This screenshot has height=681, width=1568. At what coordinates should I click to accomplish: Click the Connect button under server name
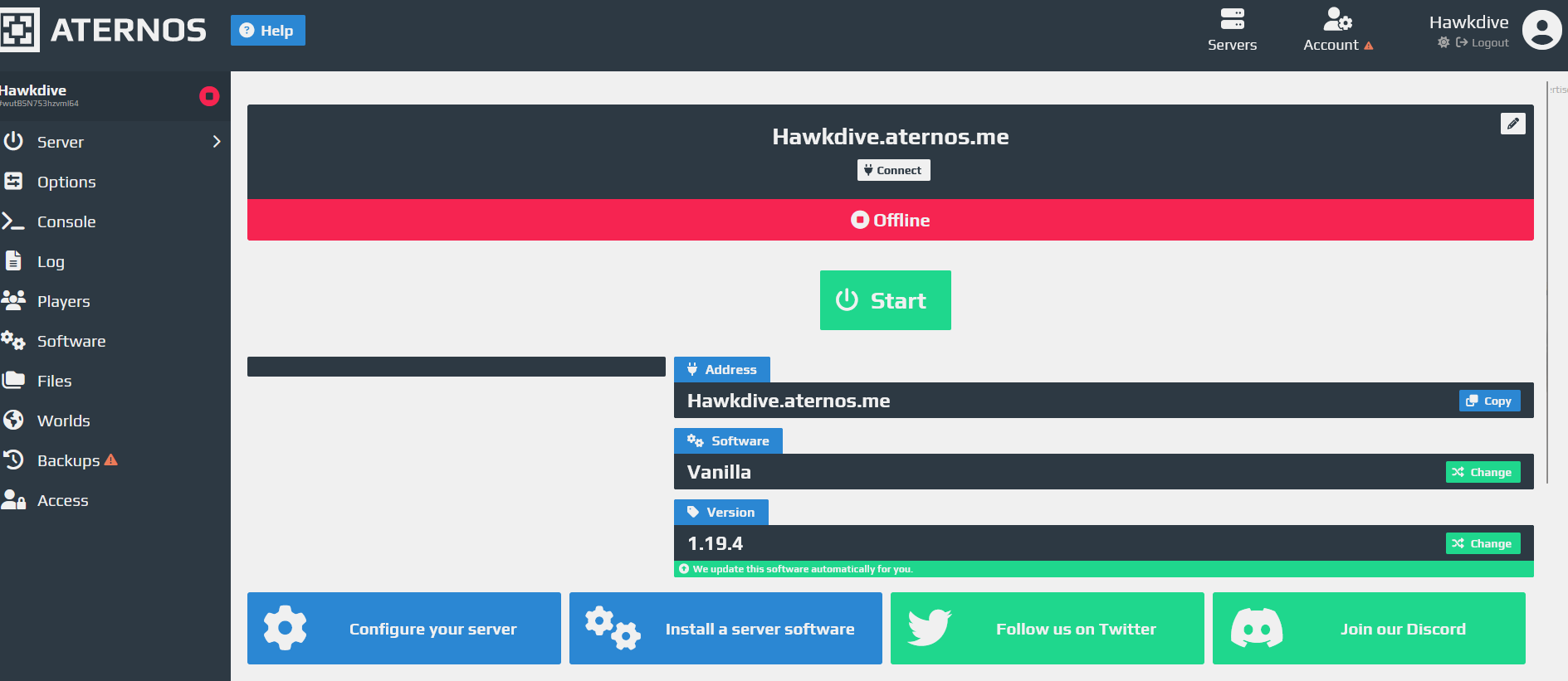coord(893,170)
